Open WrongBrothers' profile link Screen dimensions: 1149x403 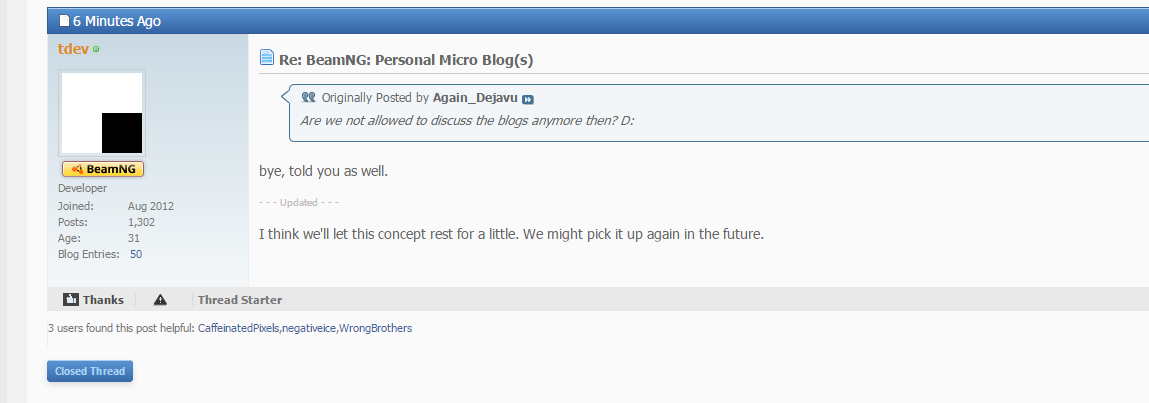click(375, 328)
